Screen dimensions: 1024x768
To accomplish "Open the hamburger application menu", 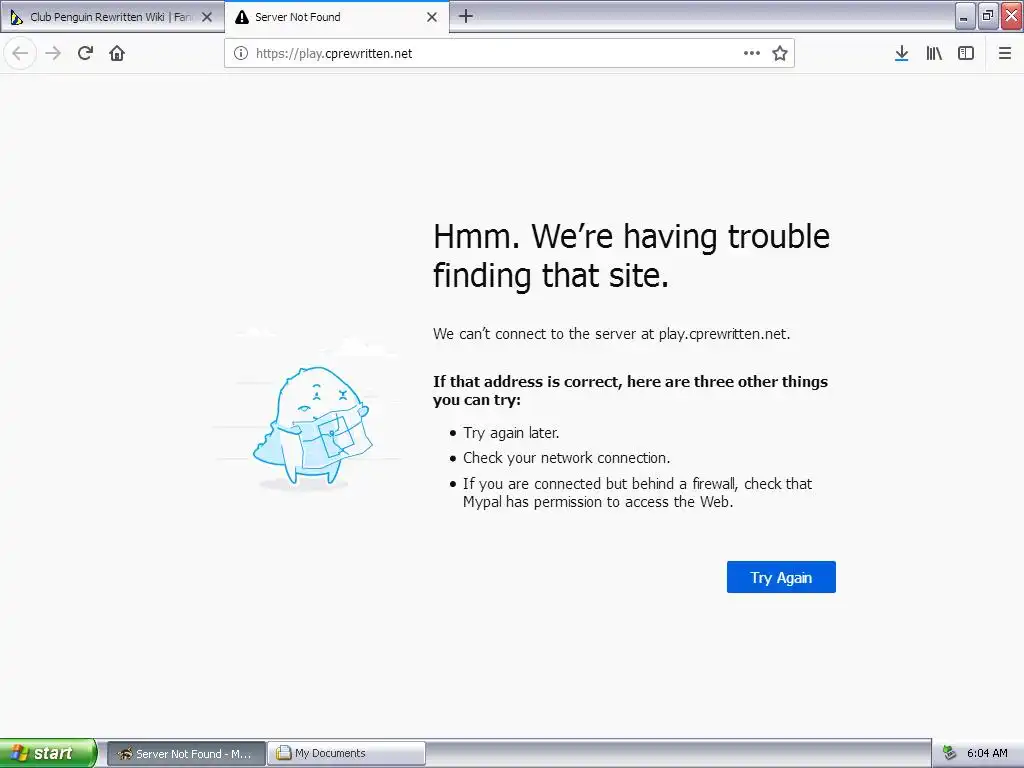I will coord(1005,53).
